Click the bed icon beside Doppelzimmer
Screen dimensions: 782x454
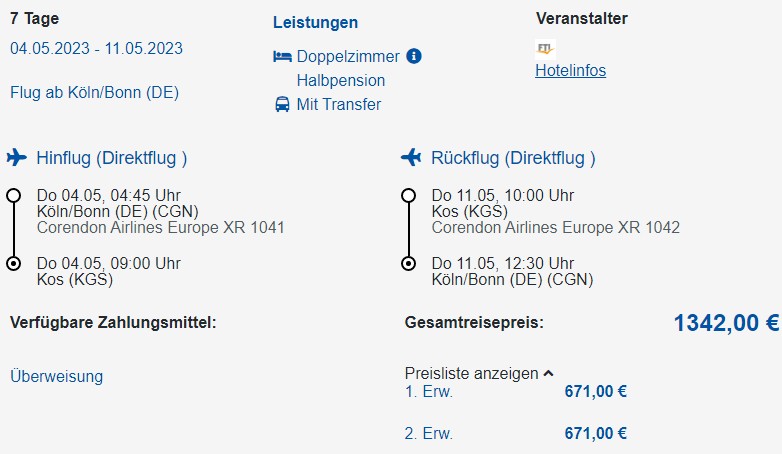click(x=282, y=57)
